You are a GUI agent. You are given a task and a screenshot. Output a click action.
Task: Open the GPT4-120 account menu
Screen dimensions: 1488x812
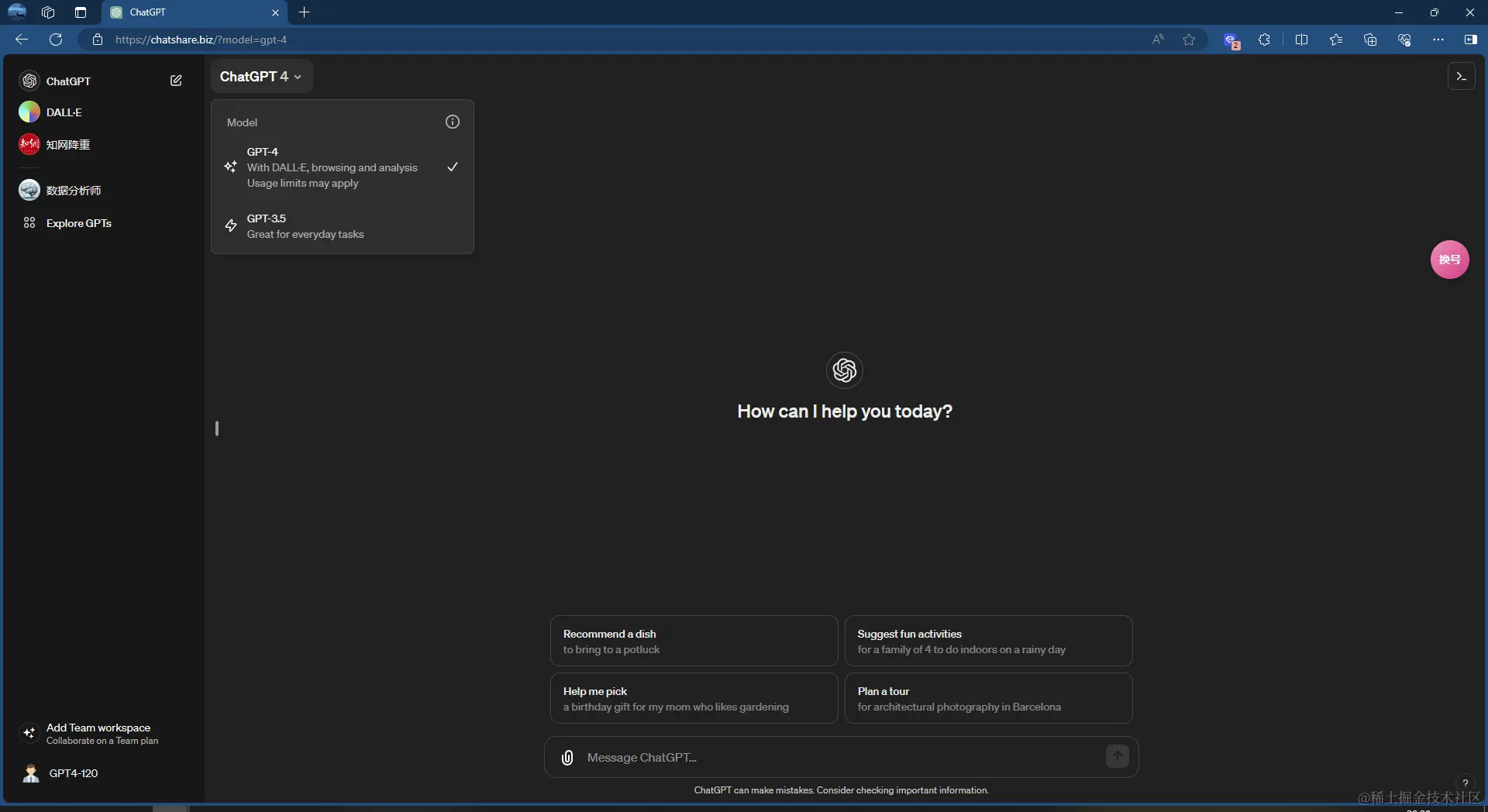[102, 773]
